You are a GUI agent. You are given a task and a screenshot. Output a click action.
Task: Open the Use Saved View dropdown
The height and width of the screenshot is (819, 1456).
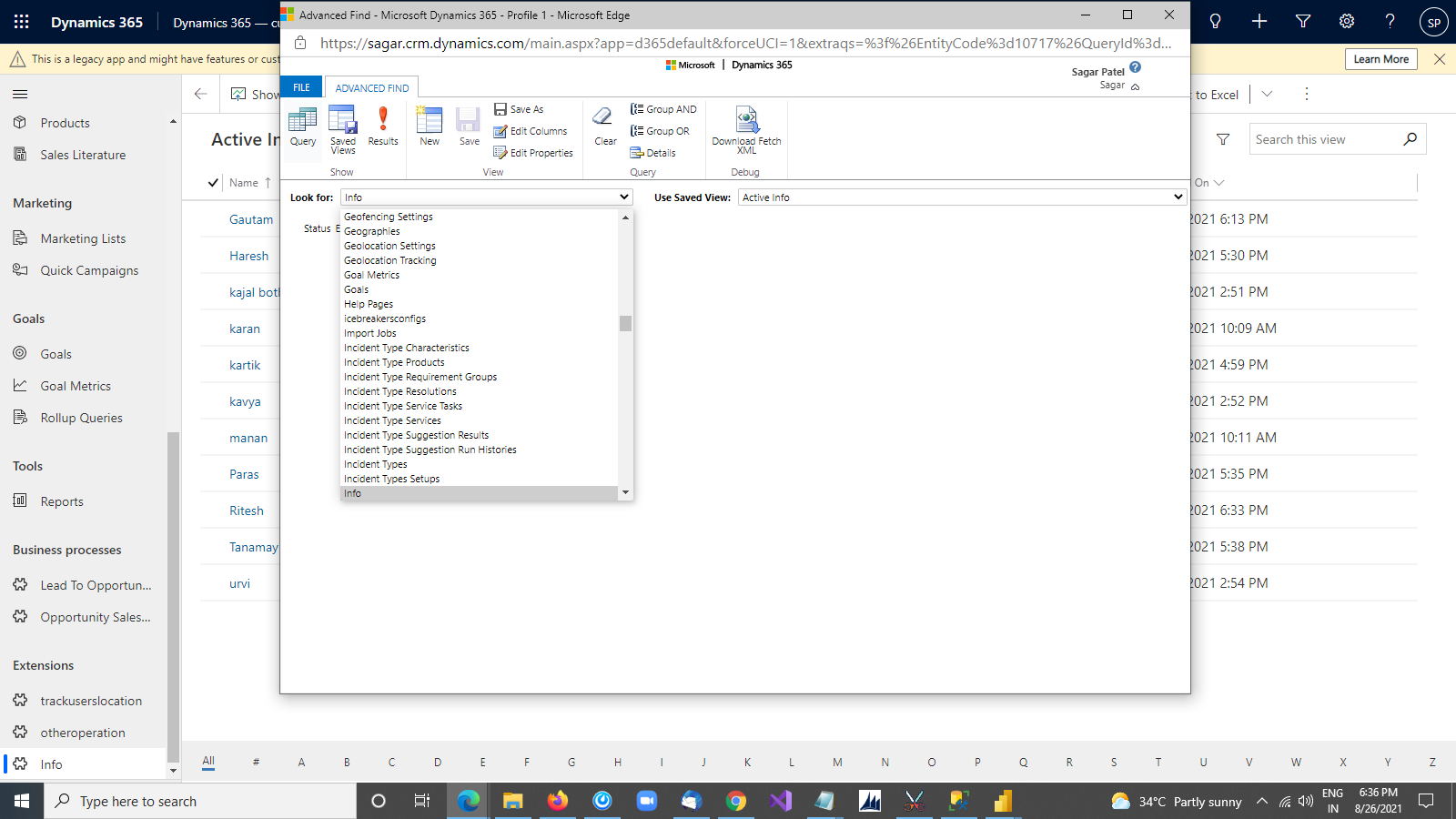click(x=962, y=197)
